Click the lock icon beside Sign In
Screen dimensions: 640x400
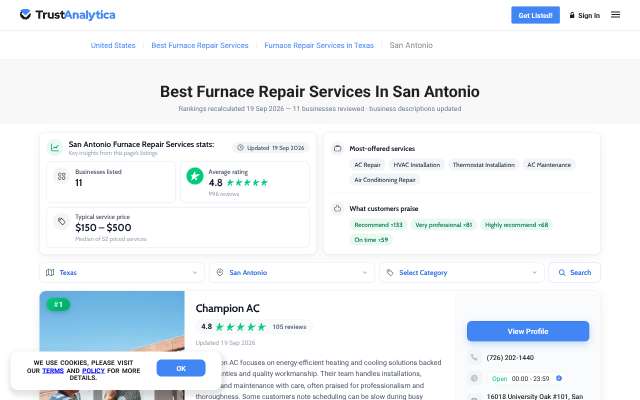pos(572,15)
